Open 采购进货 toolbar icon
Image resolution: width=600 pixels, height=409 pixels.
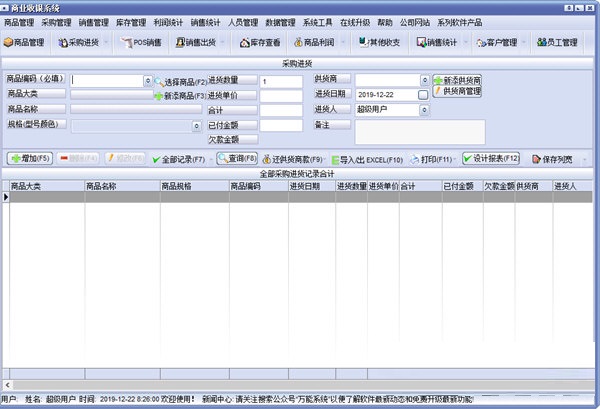78,42
